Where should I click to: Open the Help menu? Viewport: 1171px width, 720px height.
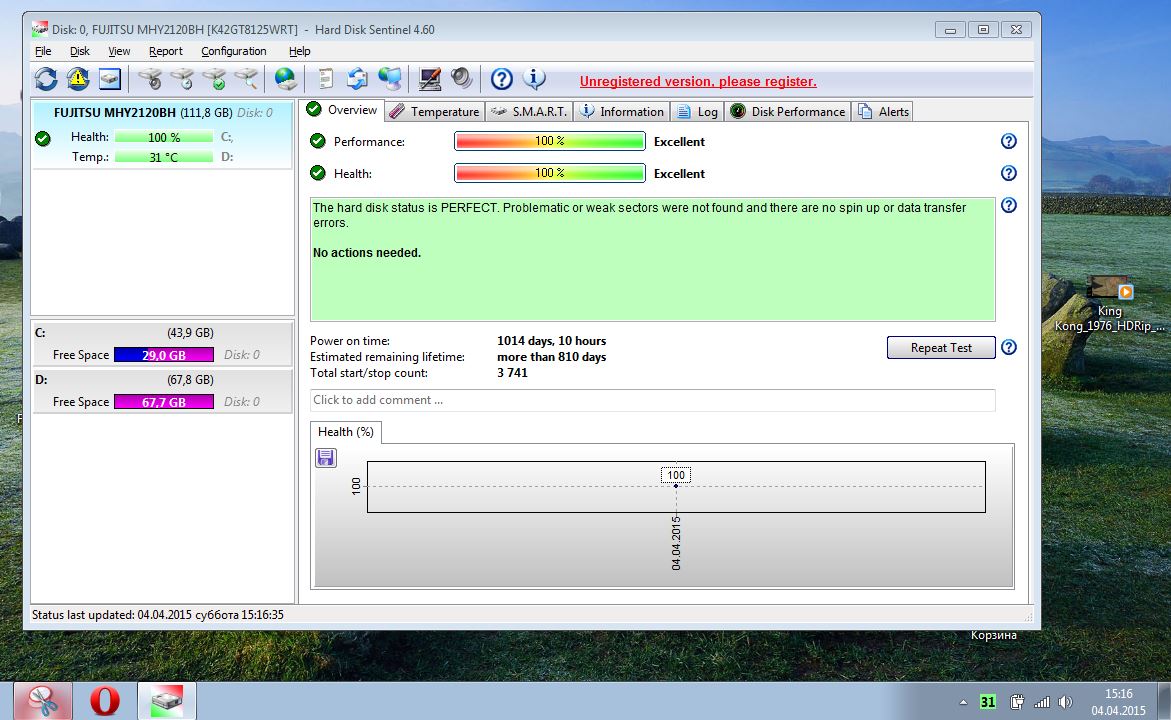299,51
